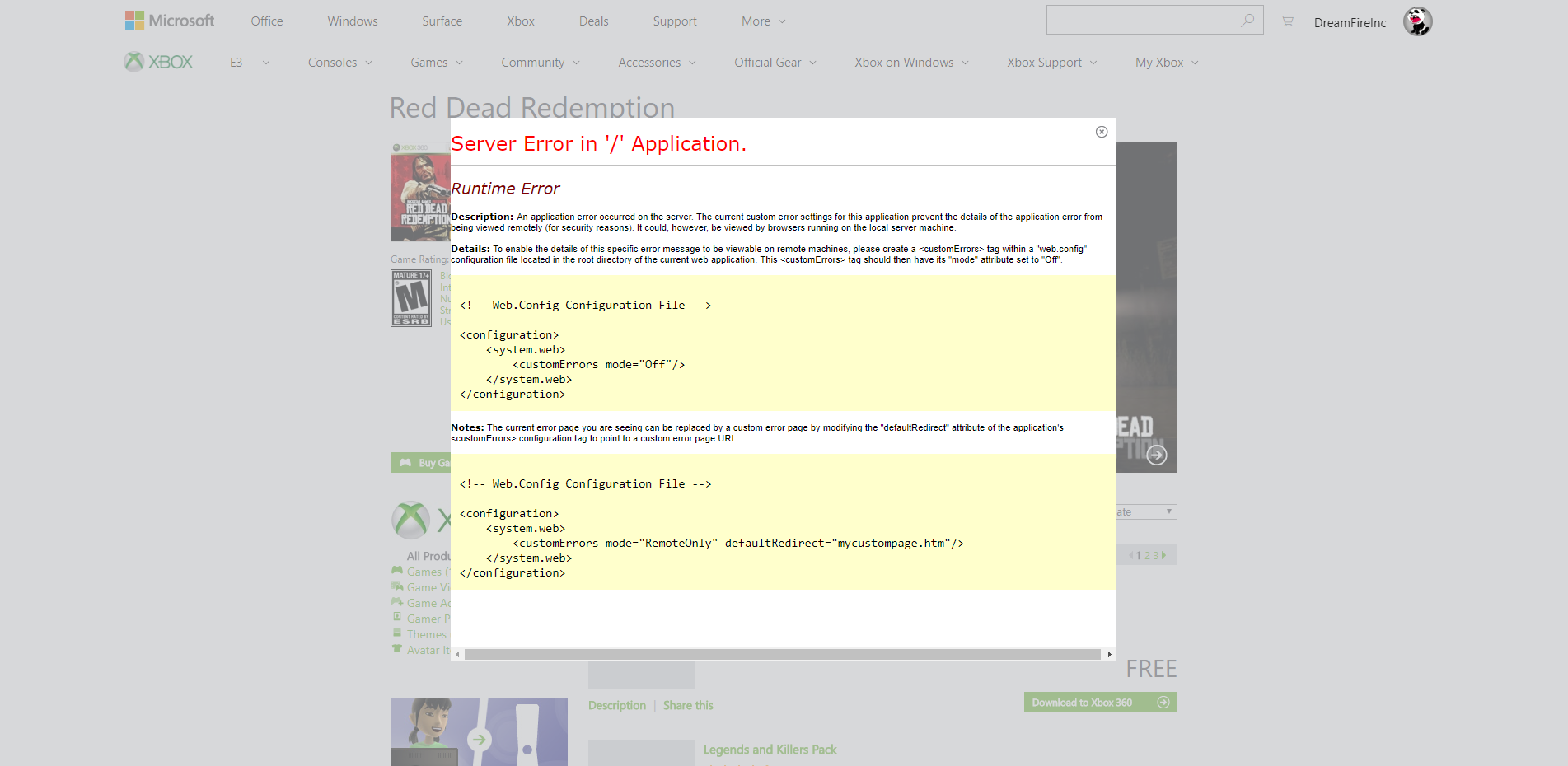The image size is (1568, 766).
Task: Open the Xbox logo home link
Action: 158,62
